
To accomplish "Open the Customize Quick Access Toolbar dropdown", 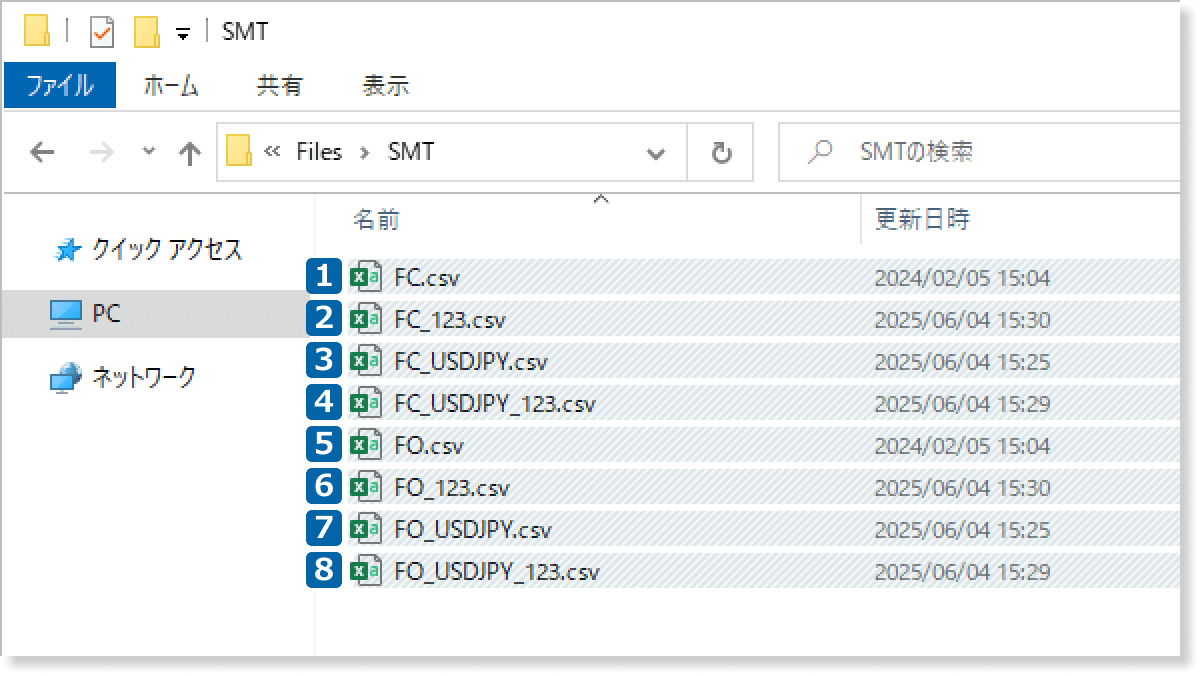I will 182,33.
